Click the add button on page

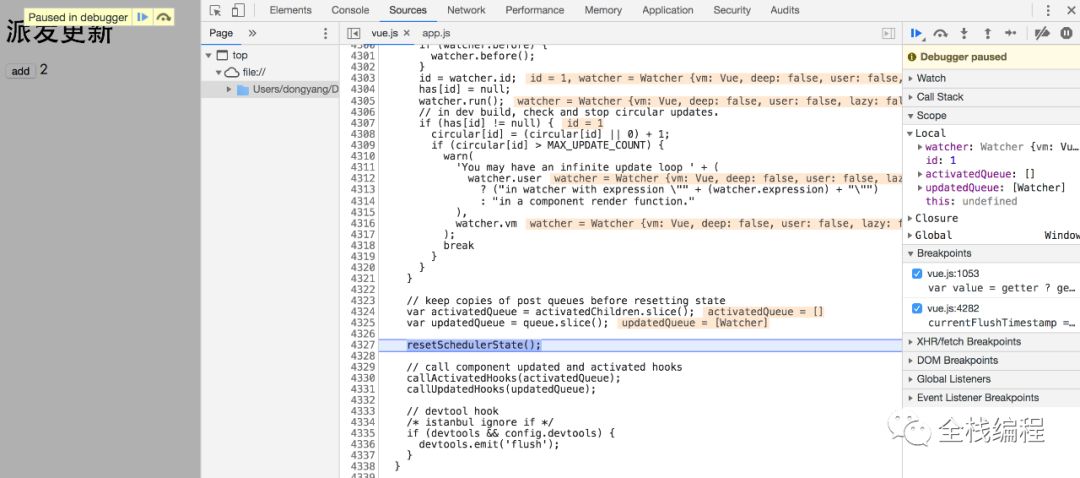(x=21, y=71)
